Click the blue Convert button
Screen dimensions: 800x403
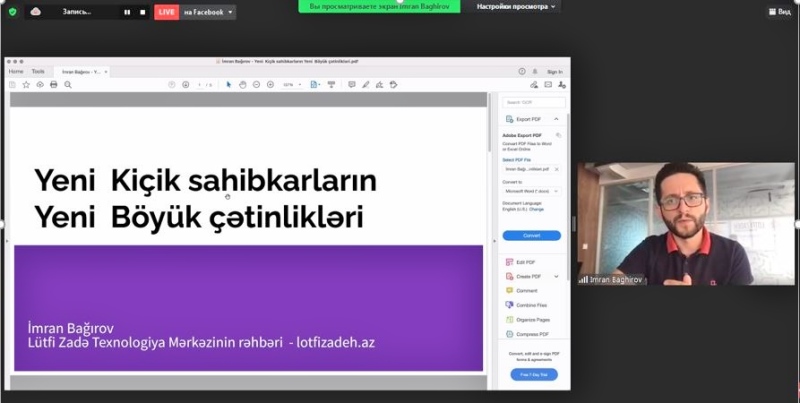532,236
